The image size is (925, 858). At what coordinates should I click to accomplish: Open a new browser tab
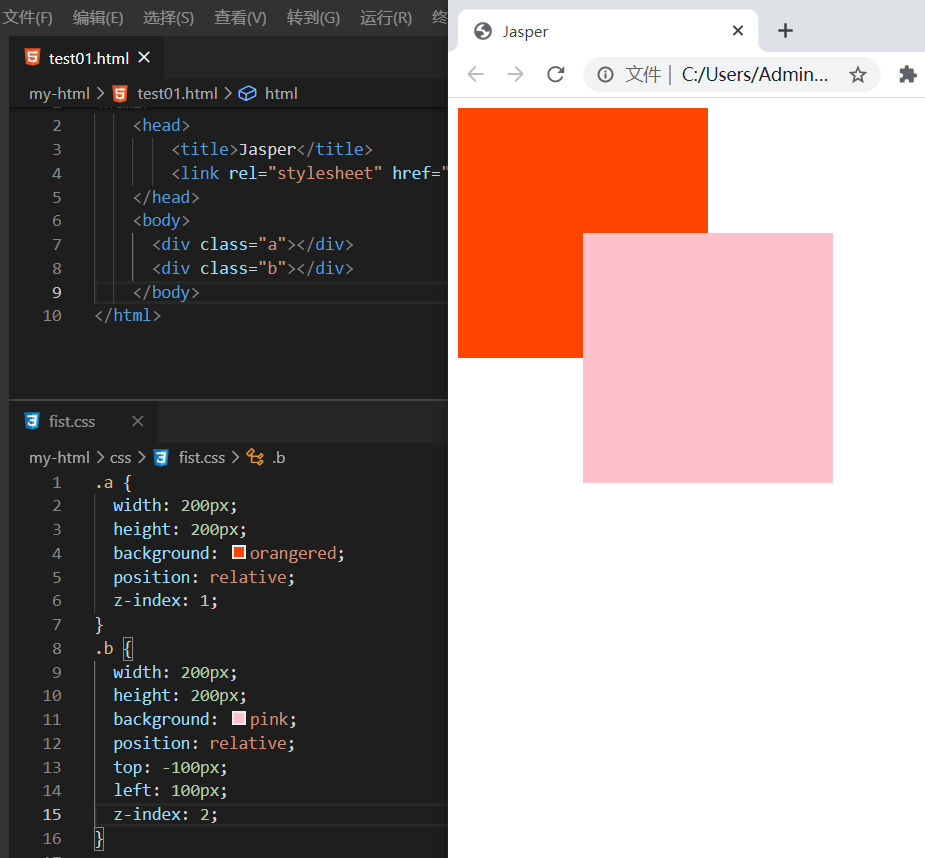tap(785, 31)
